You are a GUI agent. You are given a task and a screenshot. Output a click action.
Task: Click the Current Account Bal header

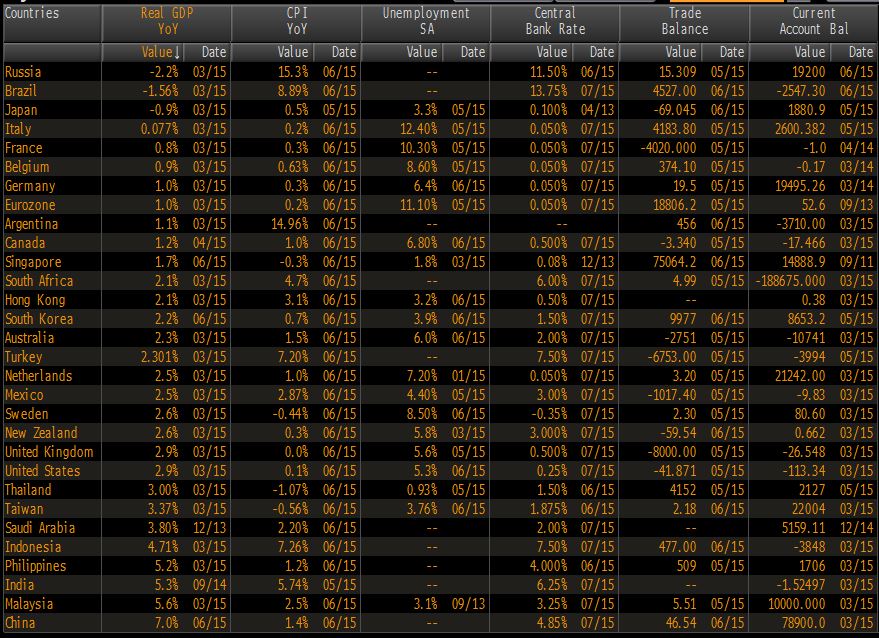pos(813,21)
